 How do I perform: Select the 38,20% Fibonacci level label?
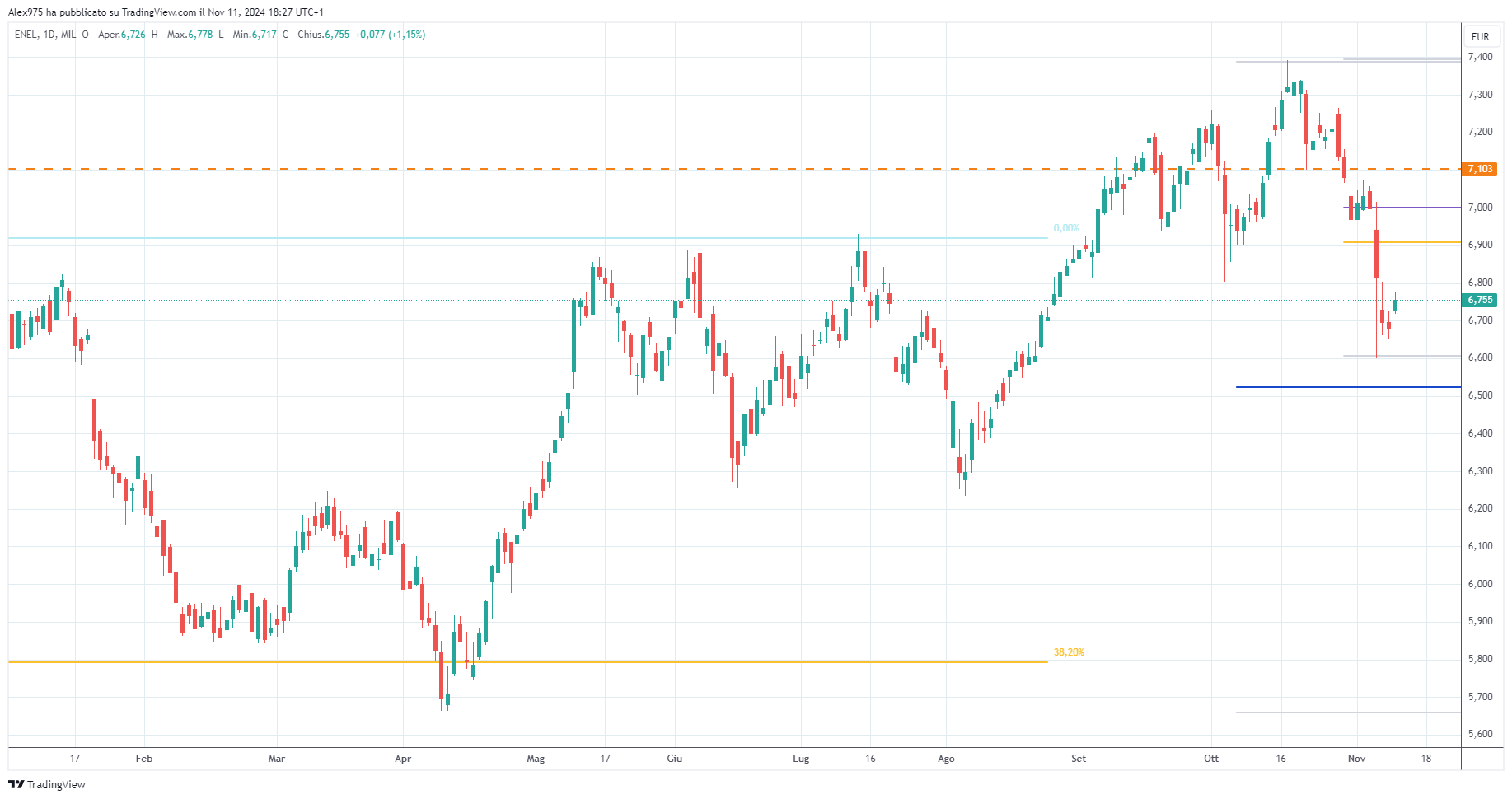coord(1069,652)
